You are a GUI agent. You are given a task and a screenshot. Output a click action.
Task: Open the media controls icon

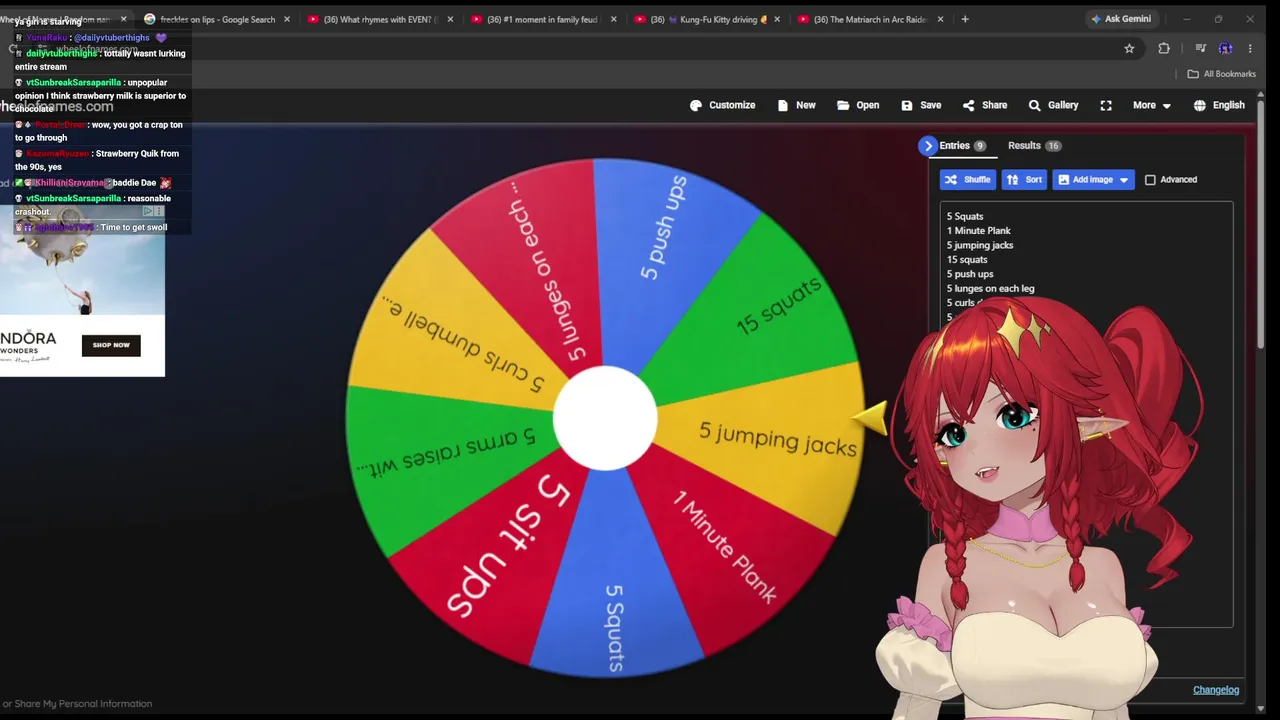point(1200,48)
